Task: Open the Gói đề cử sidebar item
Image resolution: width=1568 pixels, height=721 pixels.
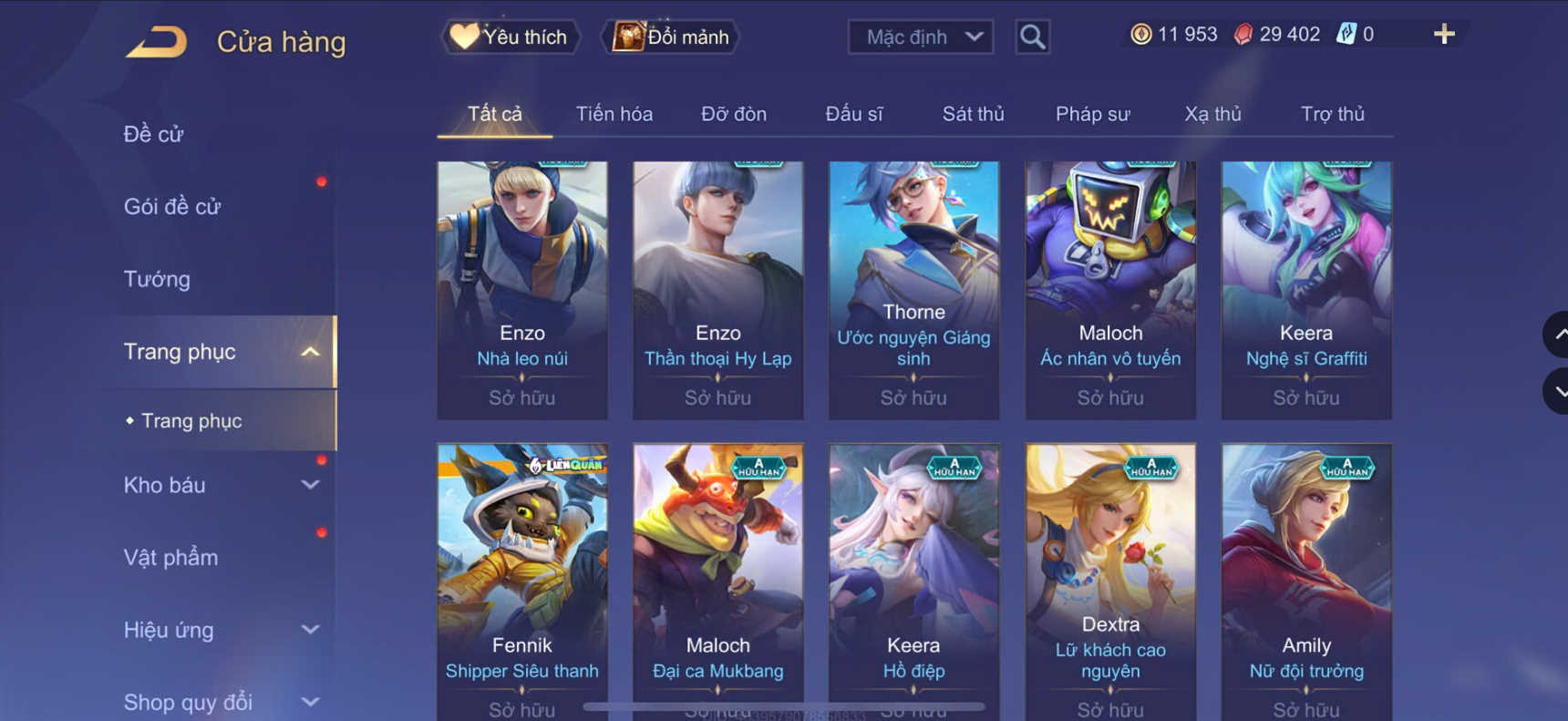Action: [x=172, y=207]
